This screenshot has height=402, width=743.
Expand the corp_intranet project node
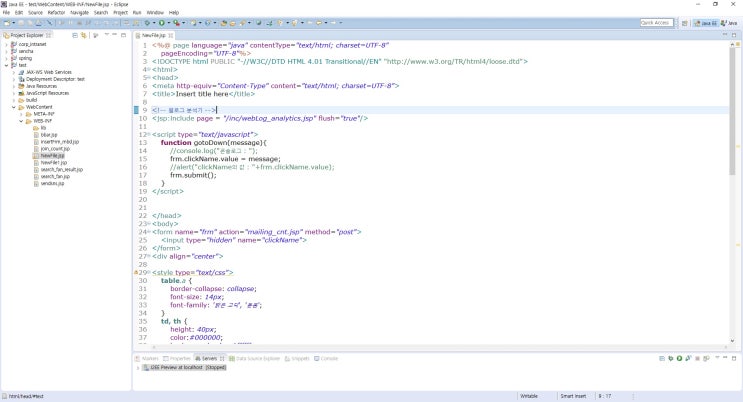[5, 45]
